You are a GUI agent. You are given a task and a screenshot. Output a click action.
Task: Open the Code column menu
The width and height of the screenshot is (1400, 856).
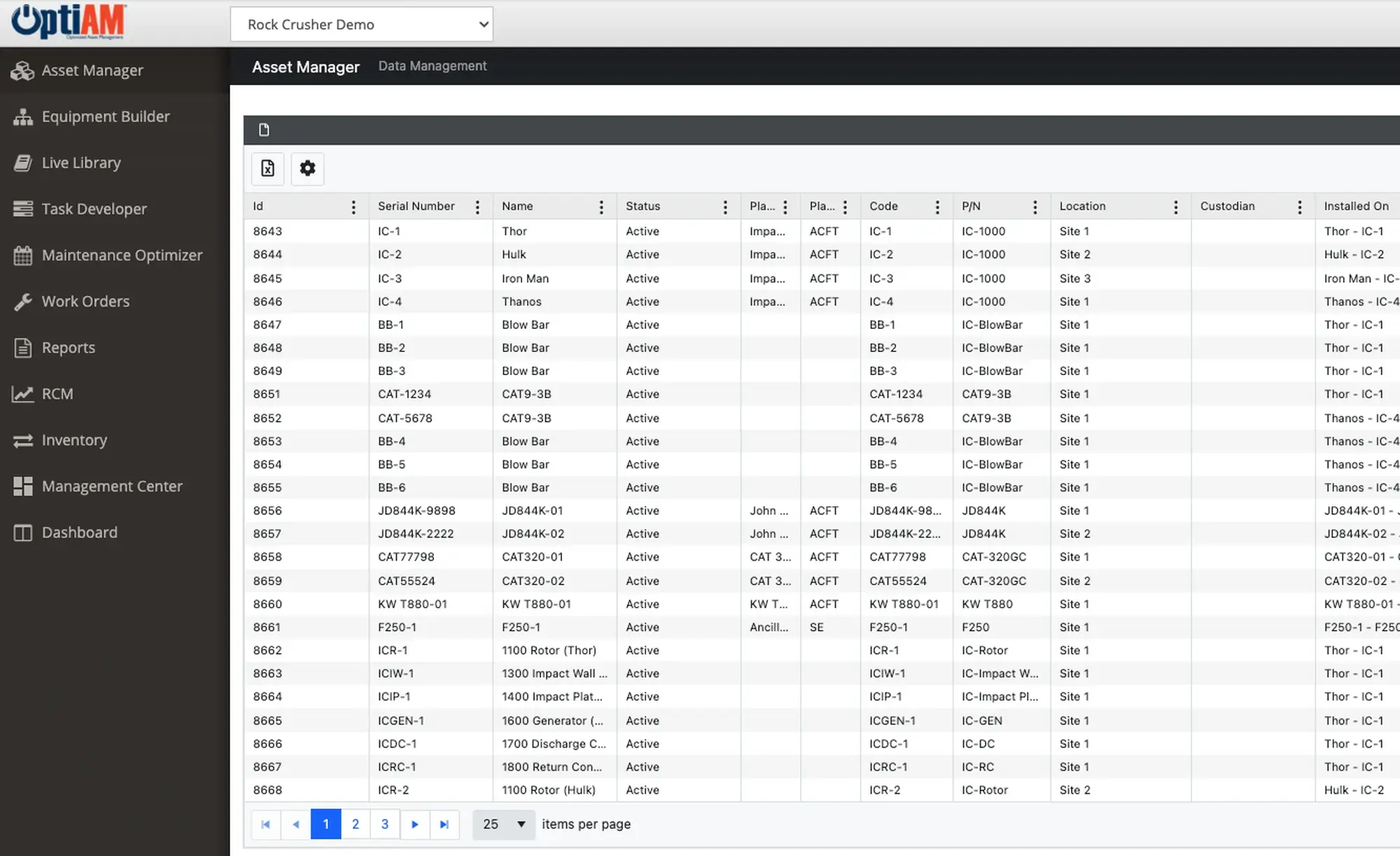coord(937,206)
